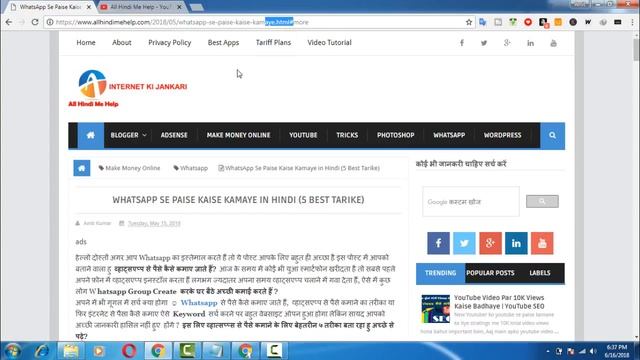Open File Explorer from the taskbar
This screenshot has height=360, width=640.
70,351
